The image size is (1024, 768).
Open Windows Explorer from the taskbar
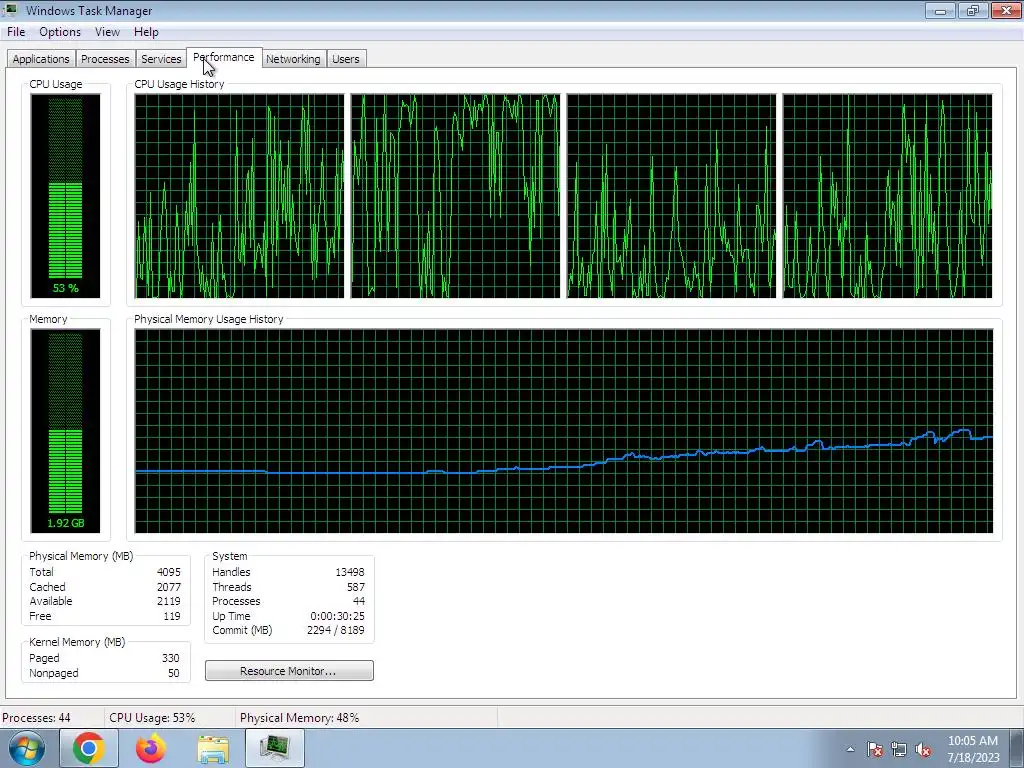pyautogui.click(x=213, y=748)
